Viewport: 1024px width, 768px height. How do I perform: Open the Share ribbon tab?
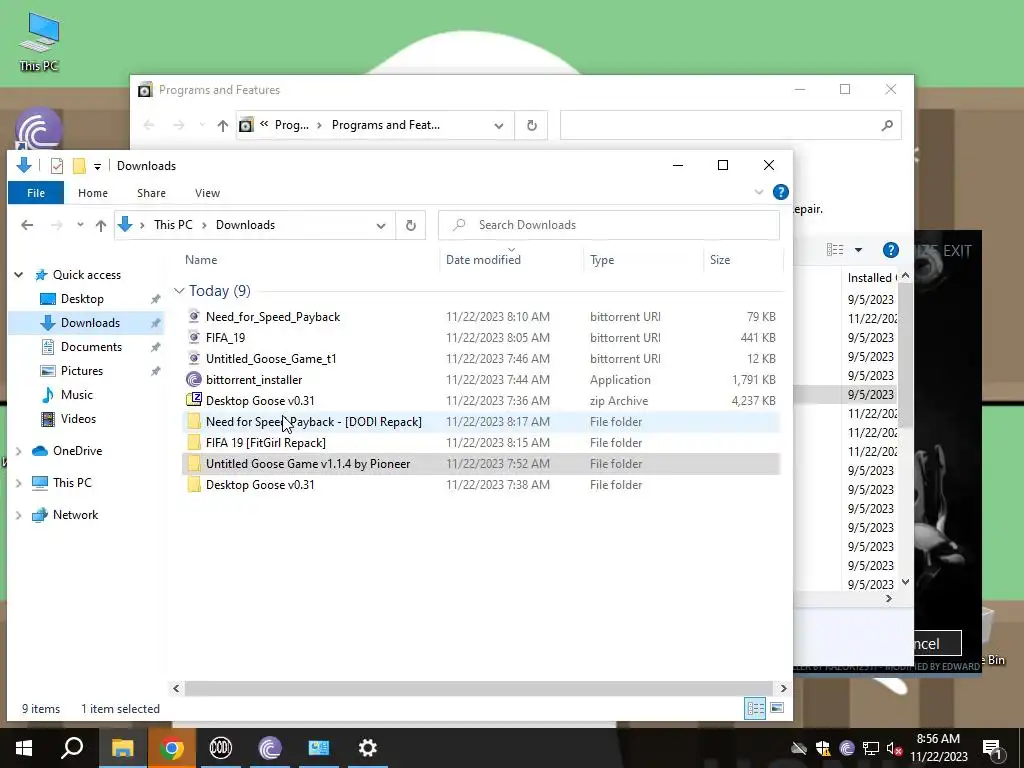(151, 193)
